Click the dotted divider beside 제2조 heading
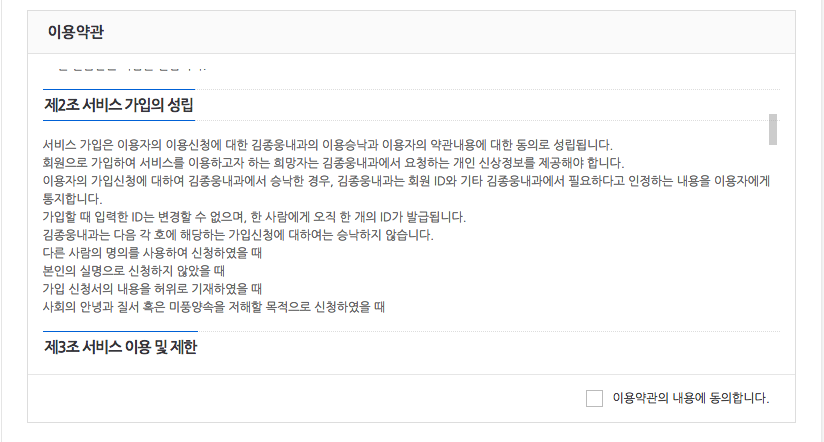 [x=487, y=90]
